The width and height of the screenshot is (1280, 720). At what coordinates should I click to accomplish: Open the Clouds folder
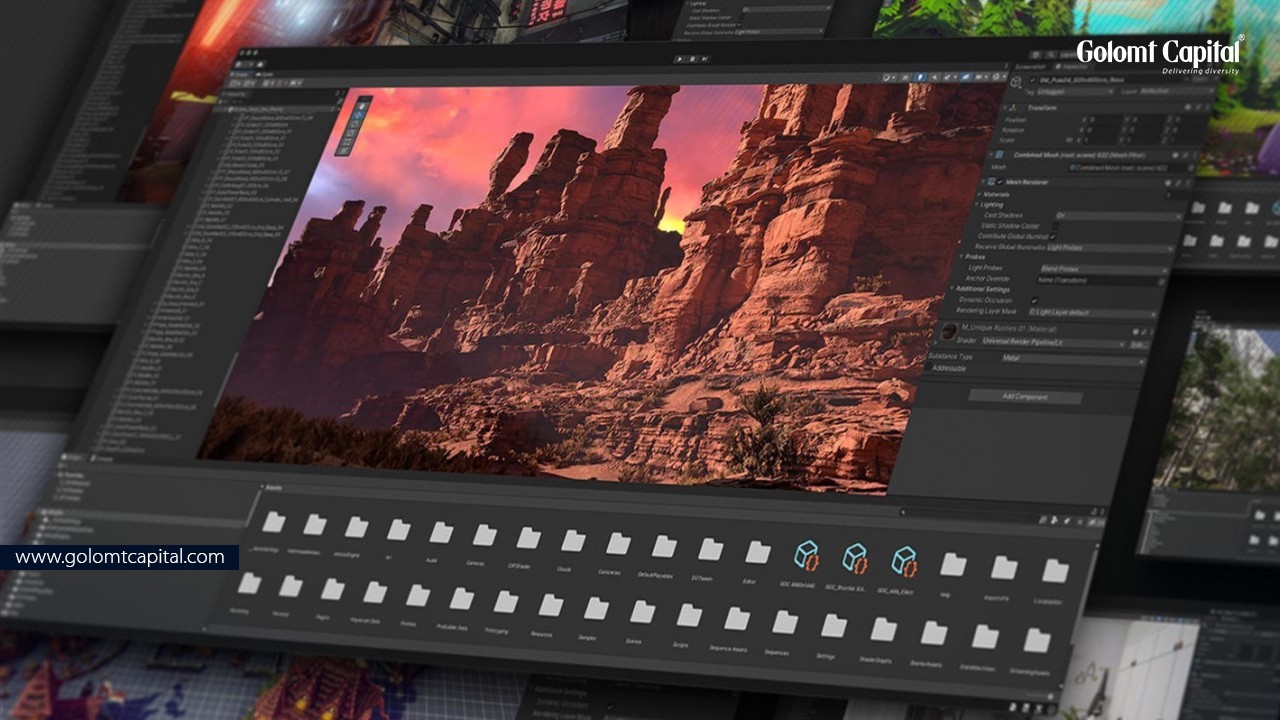[572, 541]
